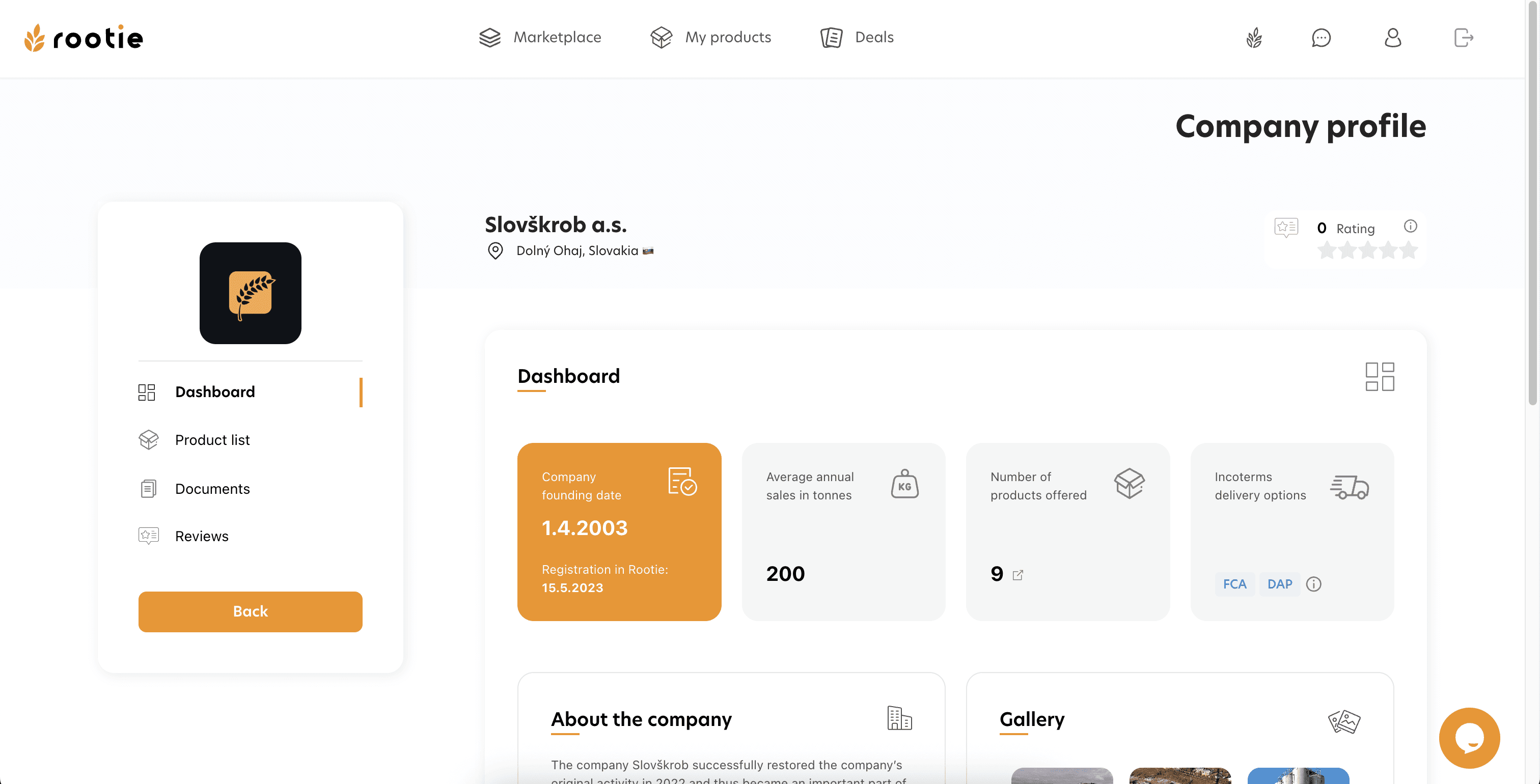
Task: Click the Dashboard grid icon in sidebar
Action: [147, 392]
